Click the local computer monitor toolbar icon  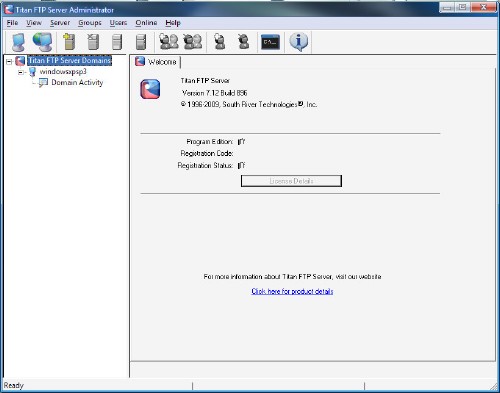click(19, 42)
